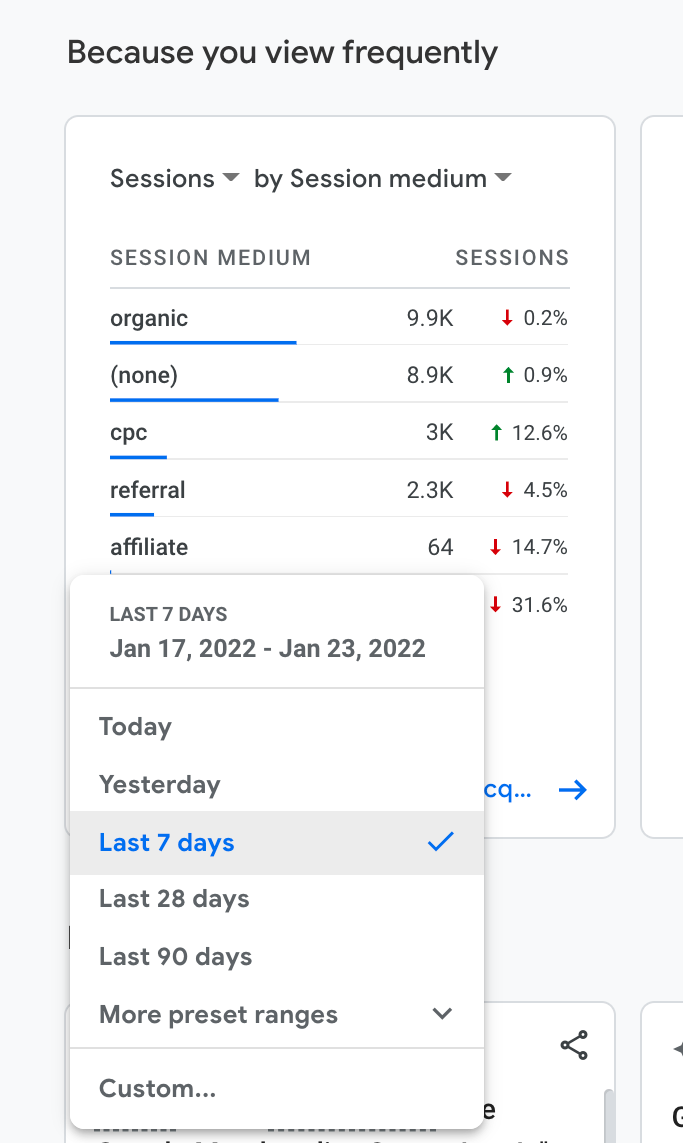Click the Sessions column header

click(x=512, y=258)
